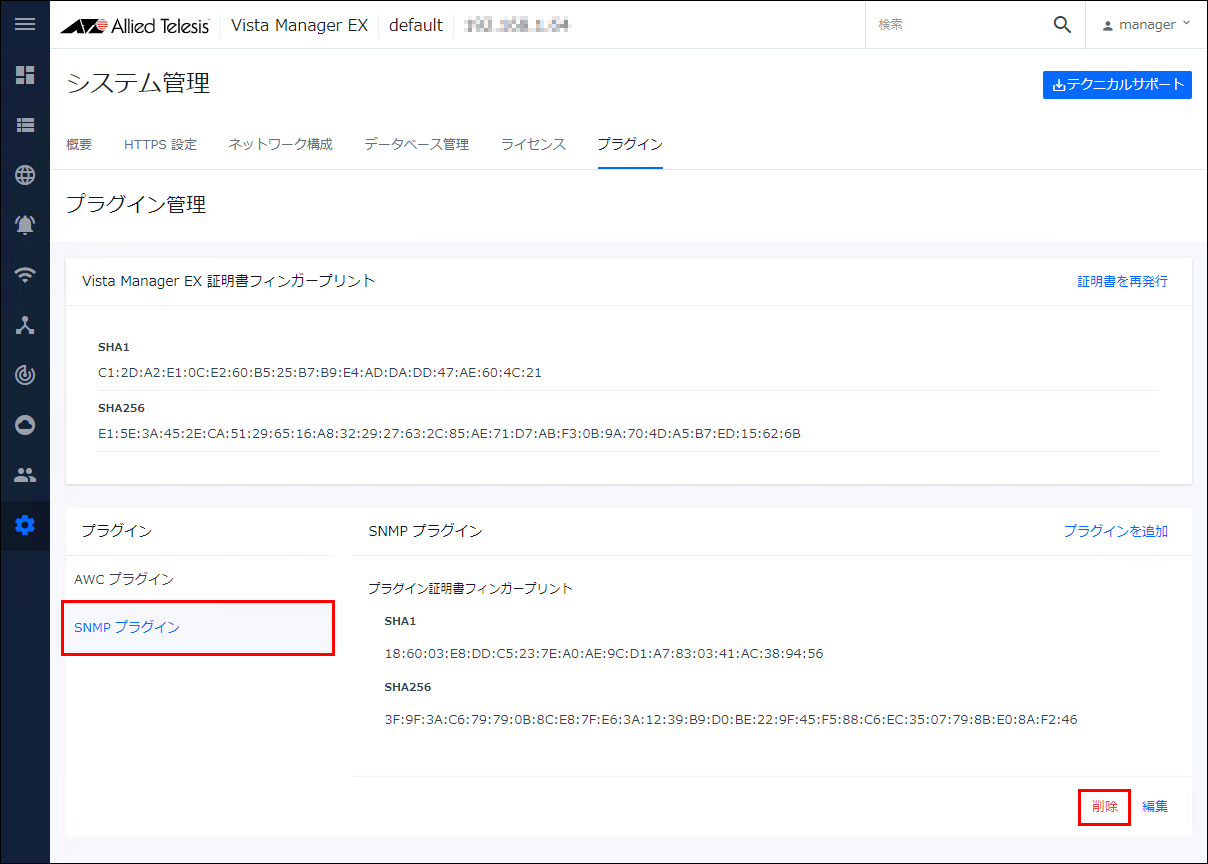Open the cloud sidebar icon
The height and width of the screenshot is (864, 1208).
coord(25,425)
